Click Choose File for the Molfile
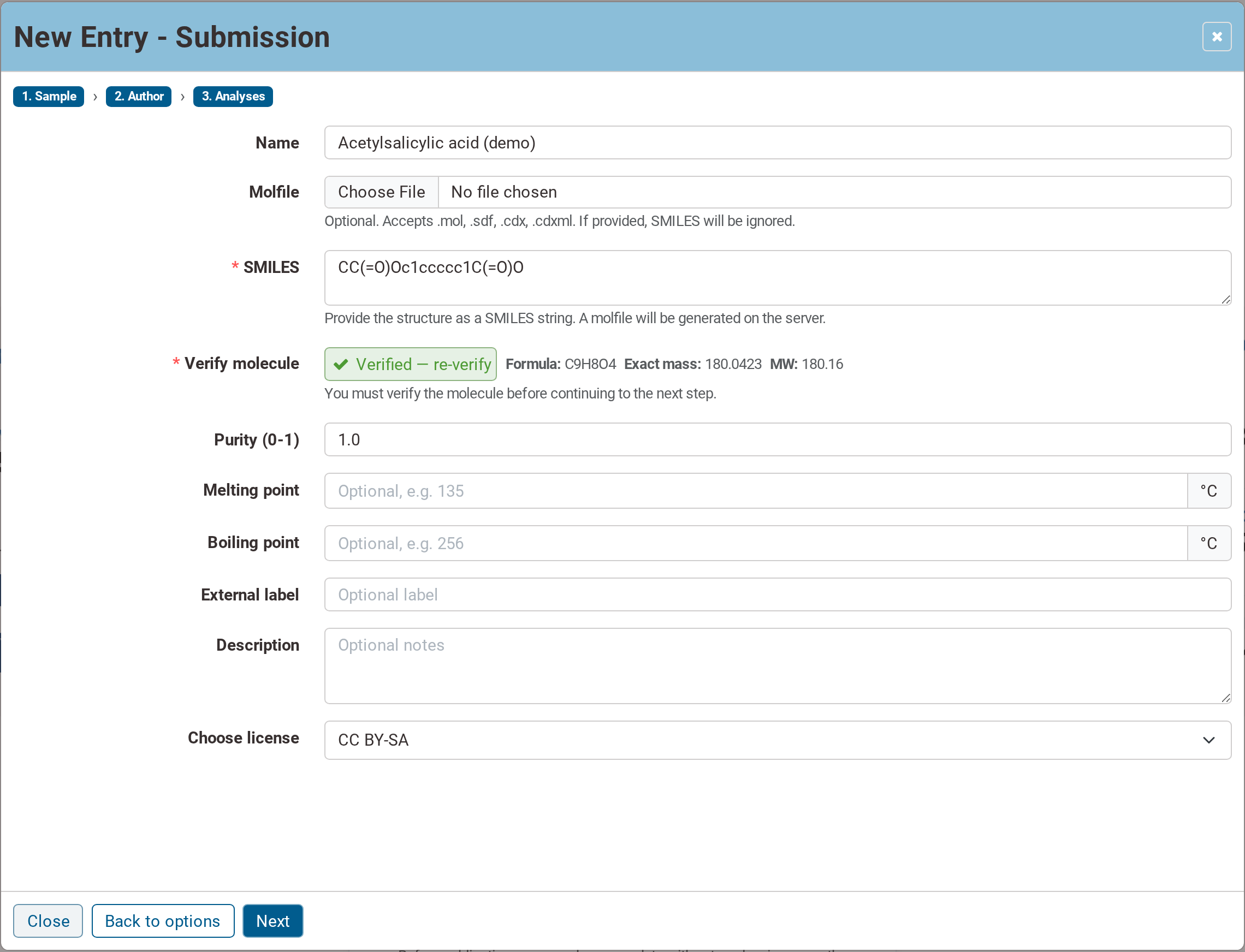The image size is (1245, 952). [382, 192]
